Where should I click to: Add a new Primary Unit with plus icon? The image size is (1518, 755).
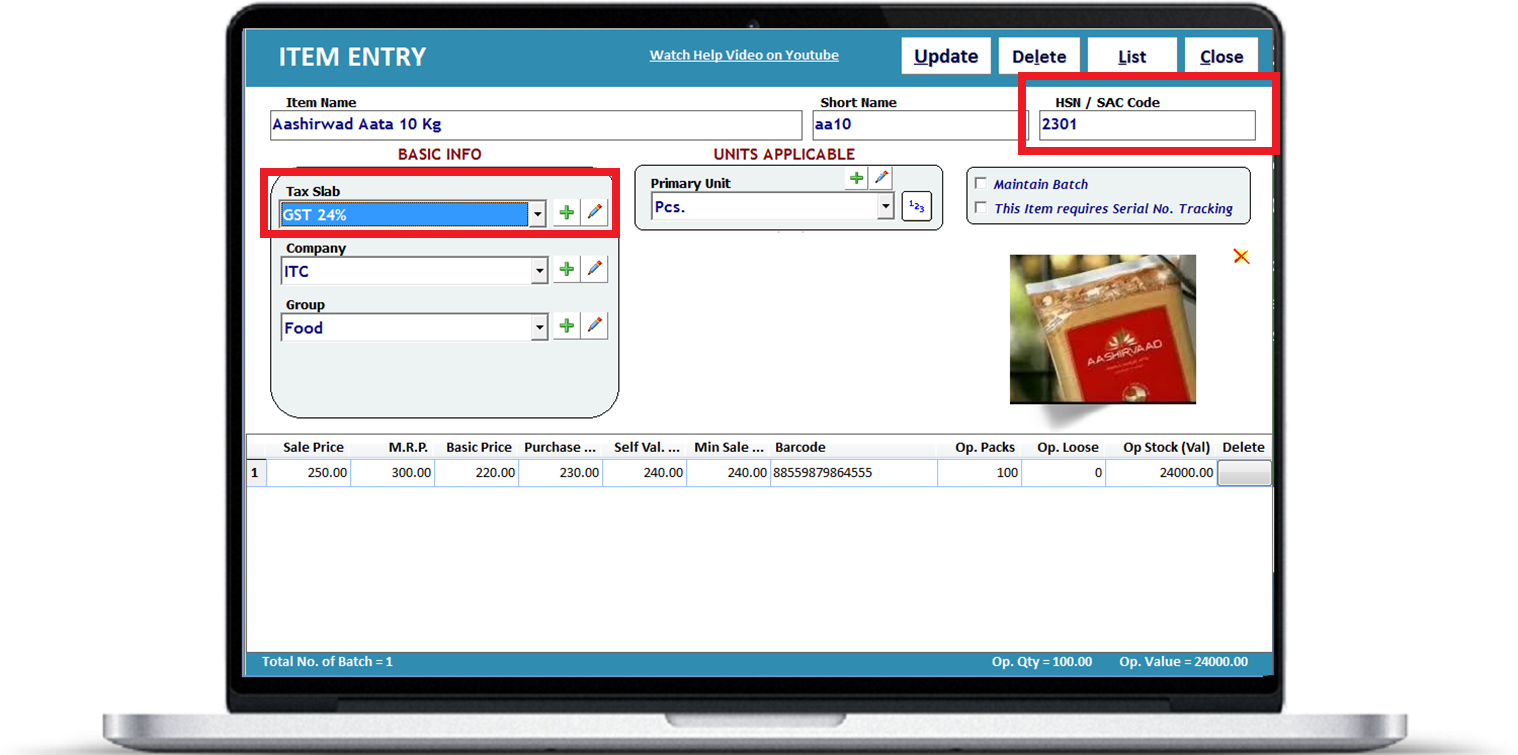coord(857,178)
